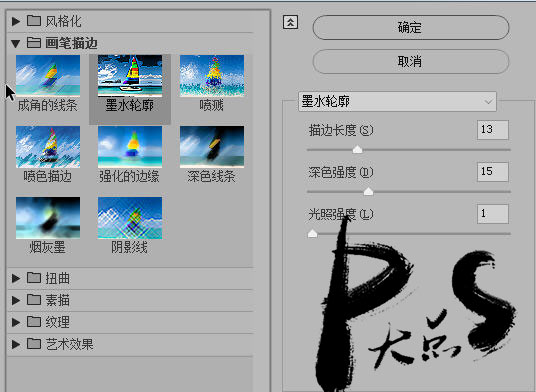Select the 烟灰墨 filter thumbnail
The image size is (536, 392).
(48, 218)
